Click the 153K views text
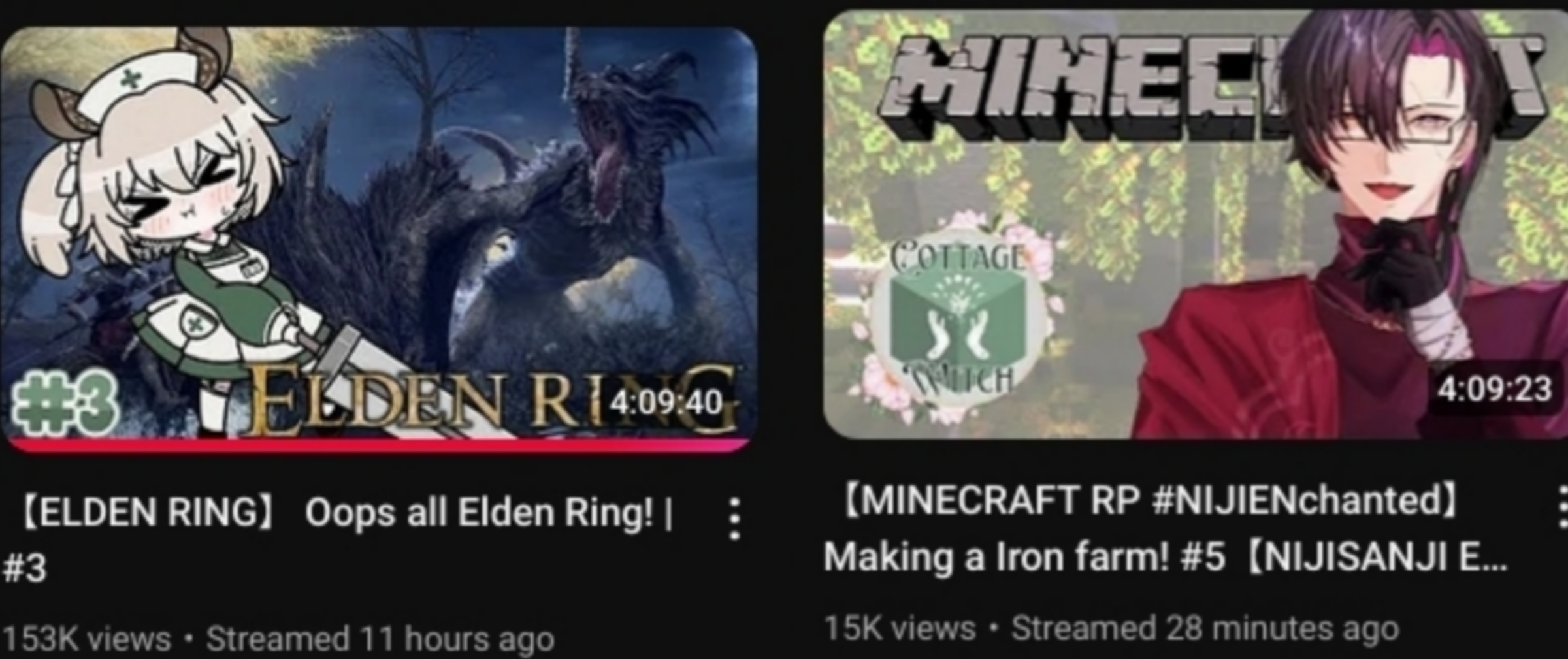Image resolution: width=1568 pixels, height=659 pixels. click(x=87, y=638)
